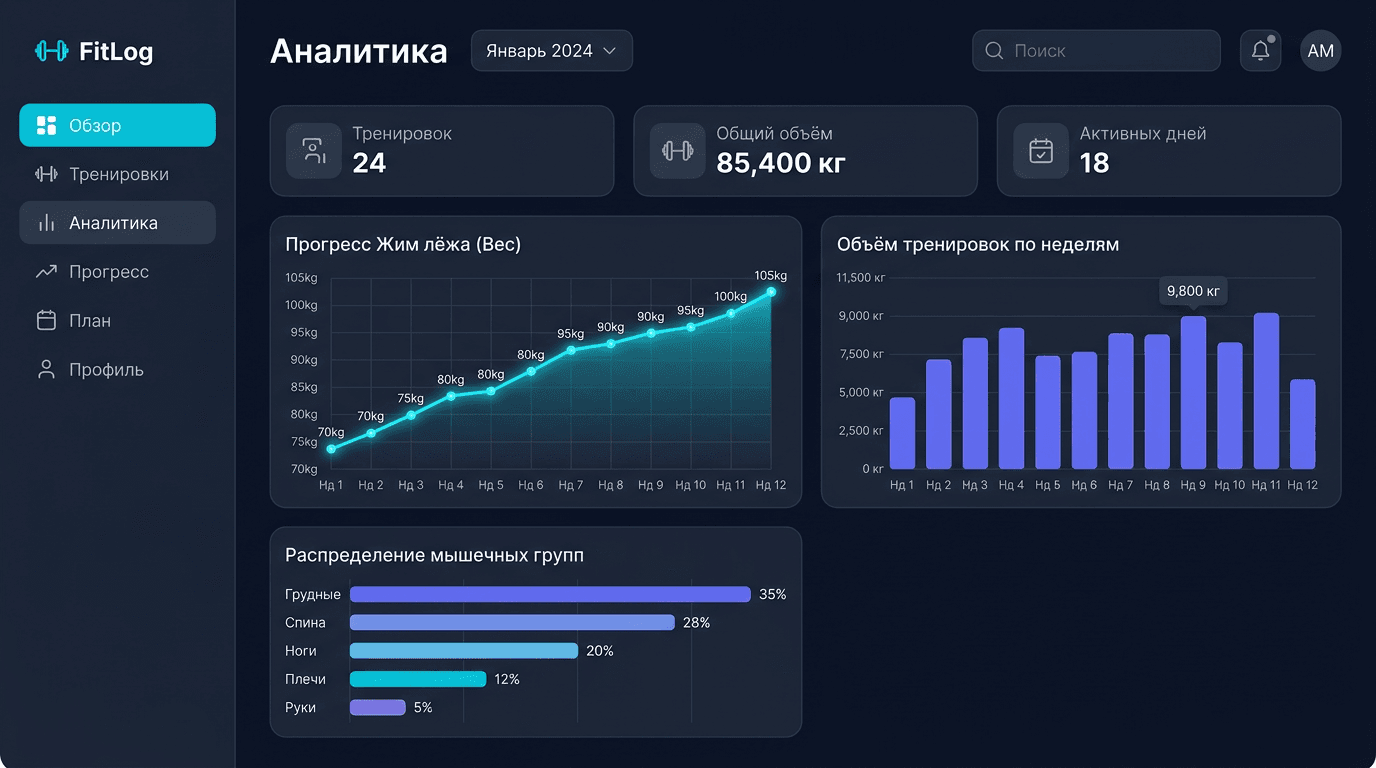This screenshot has width=1376, height=768.
Task: Open the Прогресс page from the sidebar
Action: (x=117, y=271)
